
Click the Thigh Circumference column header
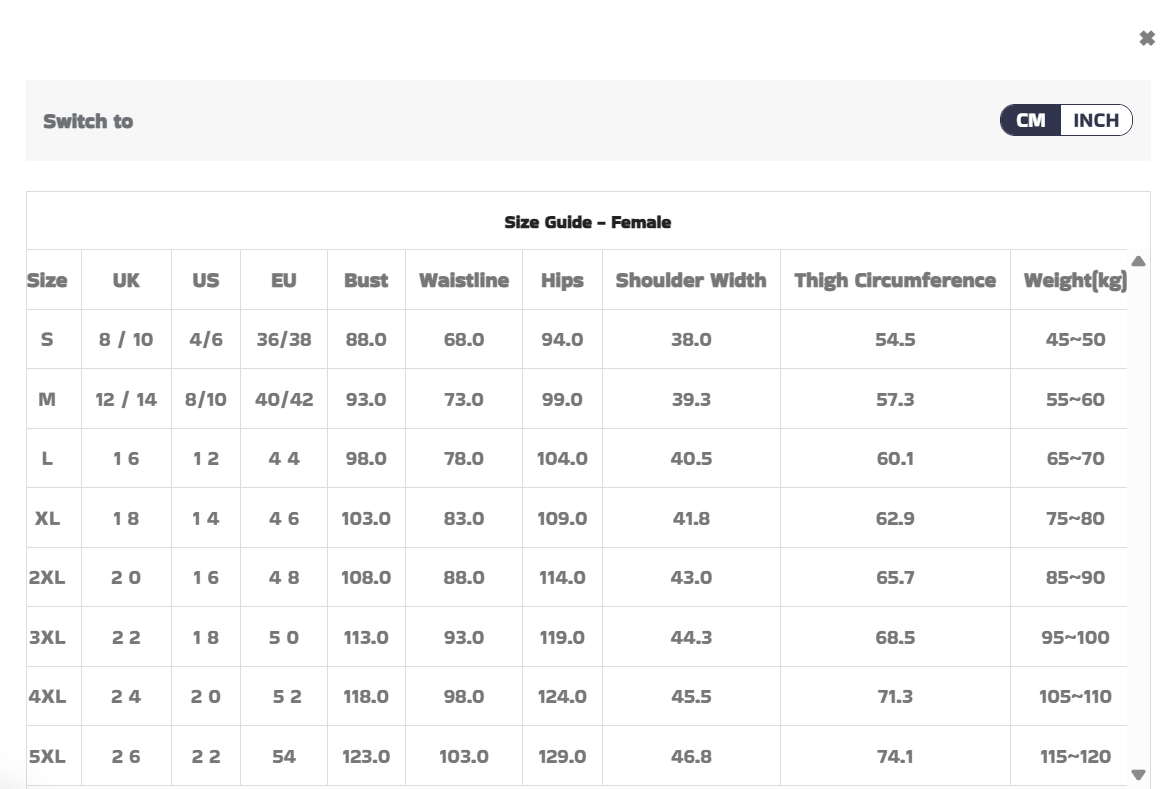coord(895,280)
